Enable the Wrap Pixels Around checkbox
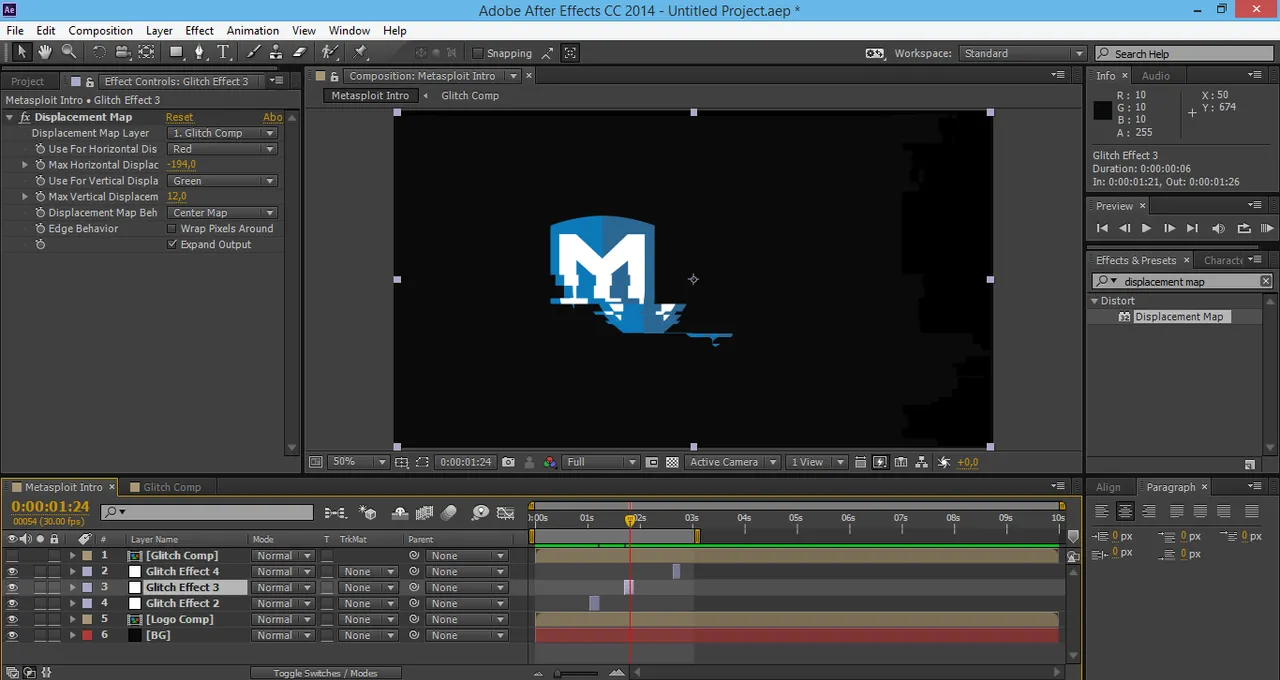This screenshot has height=680, width=1280. coord(172,228)
